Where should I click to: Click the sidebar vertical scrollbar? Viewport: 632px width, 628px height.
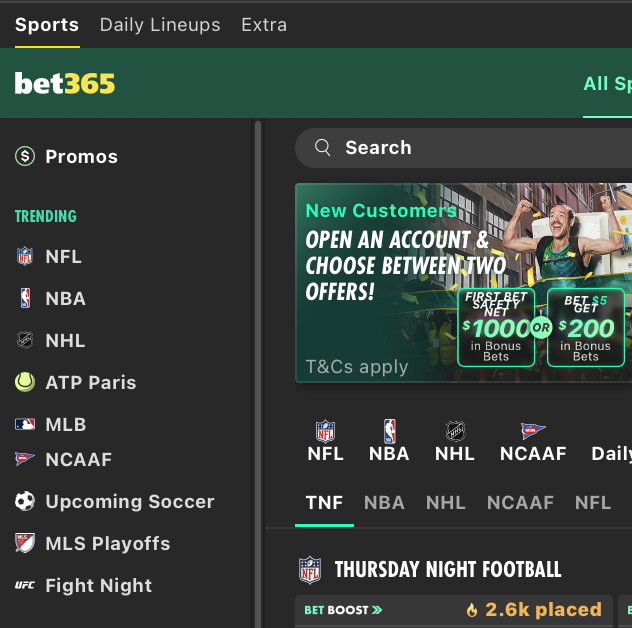tap(258, 373)
